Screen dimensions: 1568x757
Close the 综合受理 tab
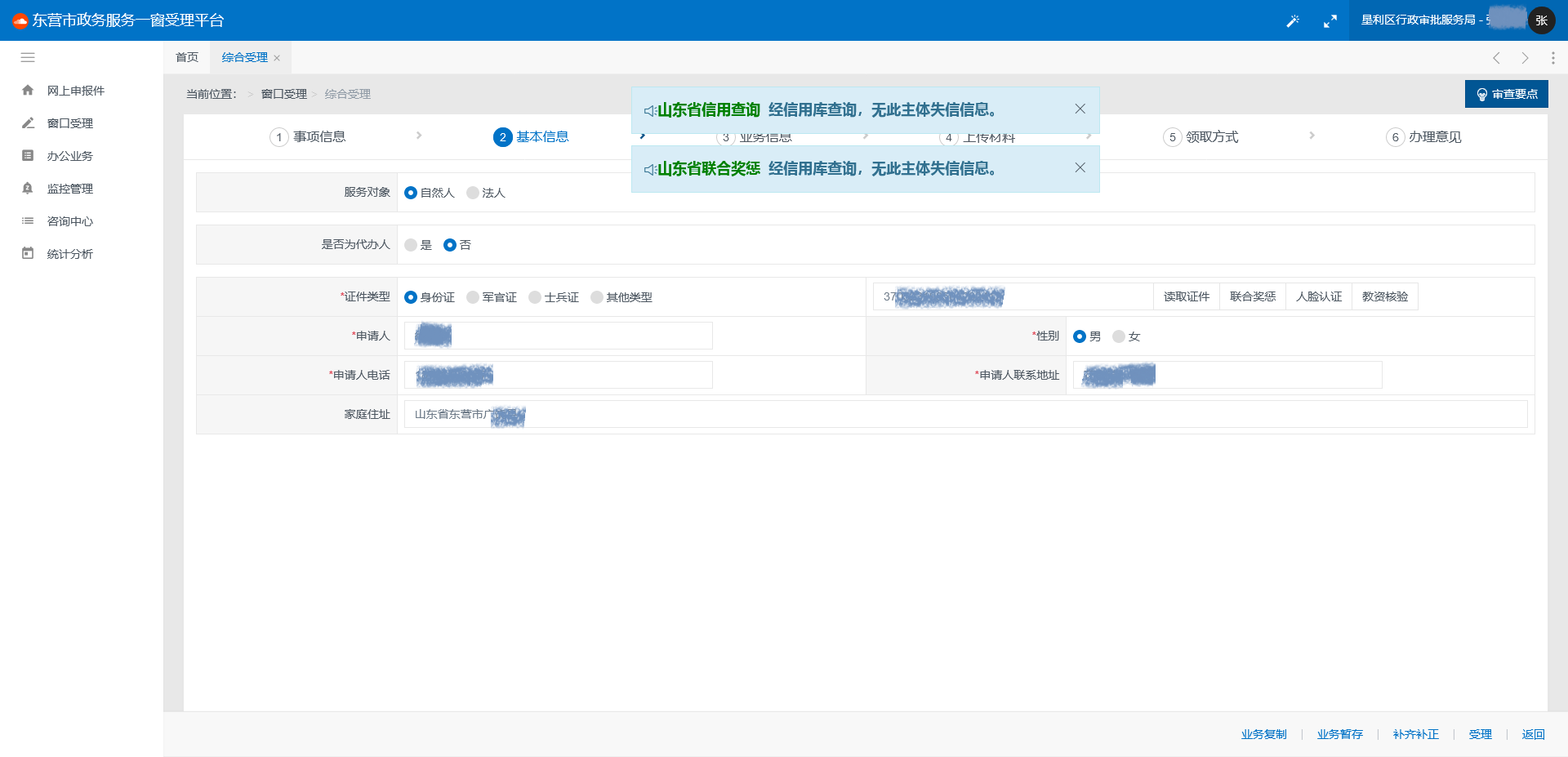point(277,58)
